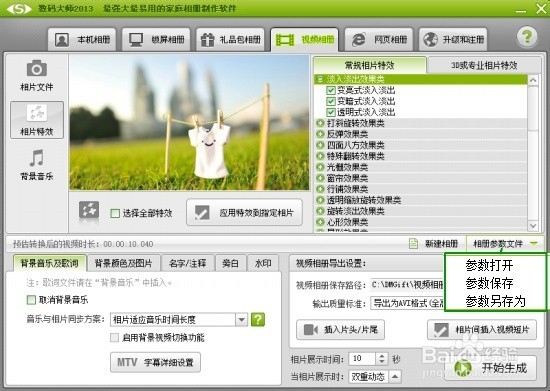The height and width of the screenshot is (391, 550).
Task: Click the 相片展示时间 value field
Action: pyautogui.click(x=362, y=359)
